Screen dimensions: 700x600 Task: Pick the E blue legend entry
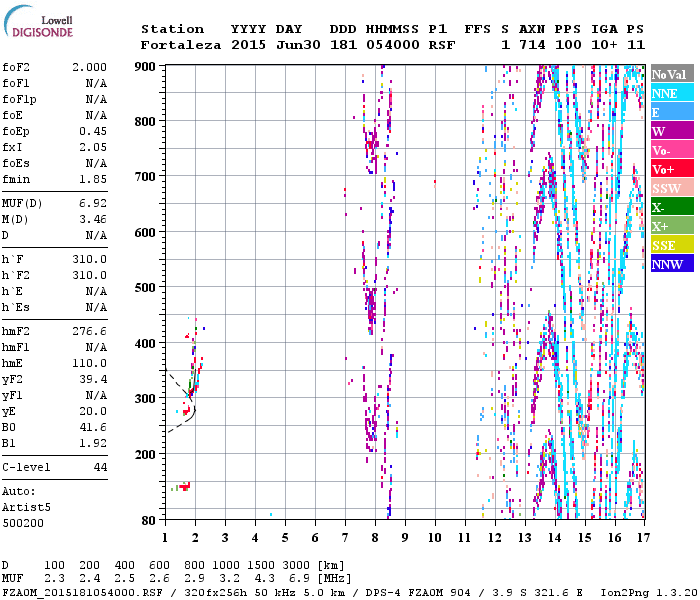tap(670, 112)
